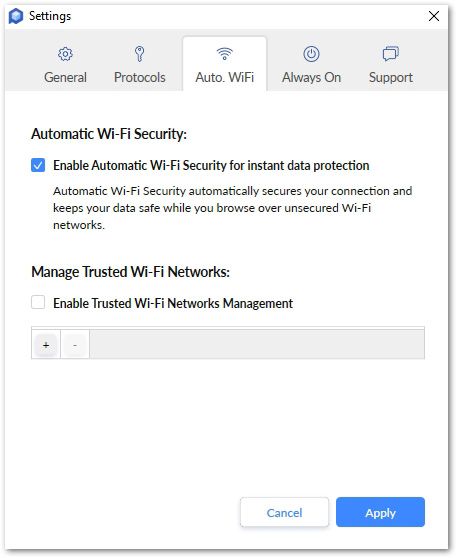Open the Protocols tab label
This screenshot has height=558, width=457.
[140, 77]
